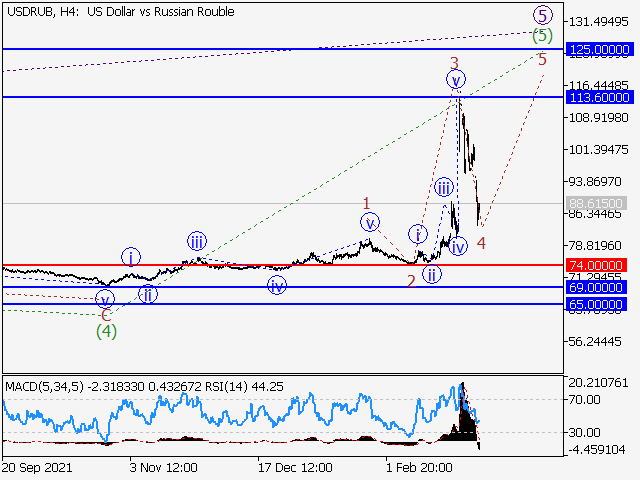Select circled iv label beside red 4
The image size is (640, 480).
pyautogui.click(x=458, y=247)
